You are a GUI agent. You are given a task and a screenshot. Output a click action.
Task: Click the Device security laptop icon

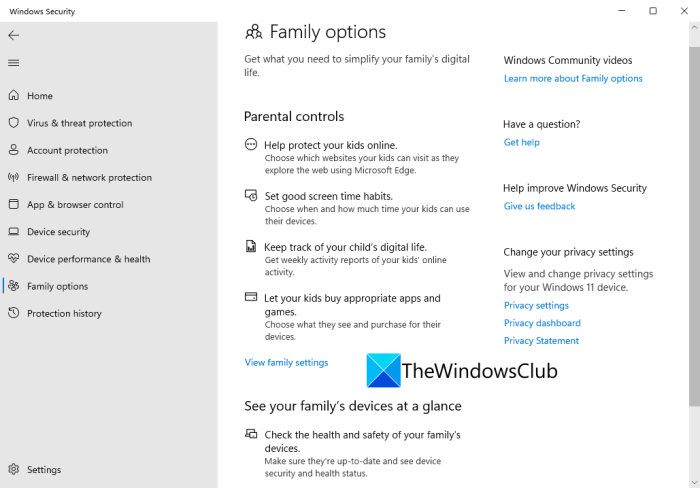coord(14,232)
